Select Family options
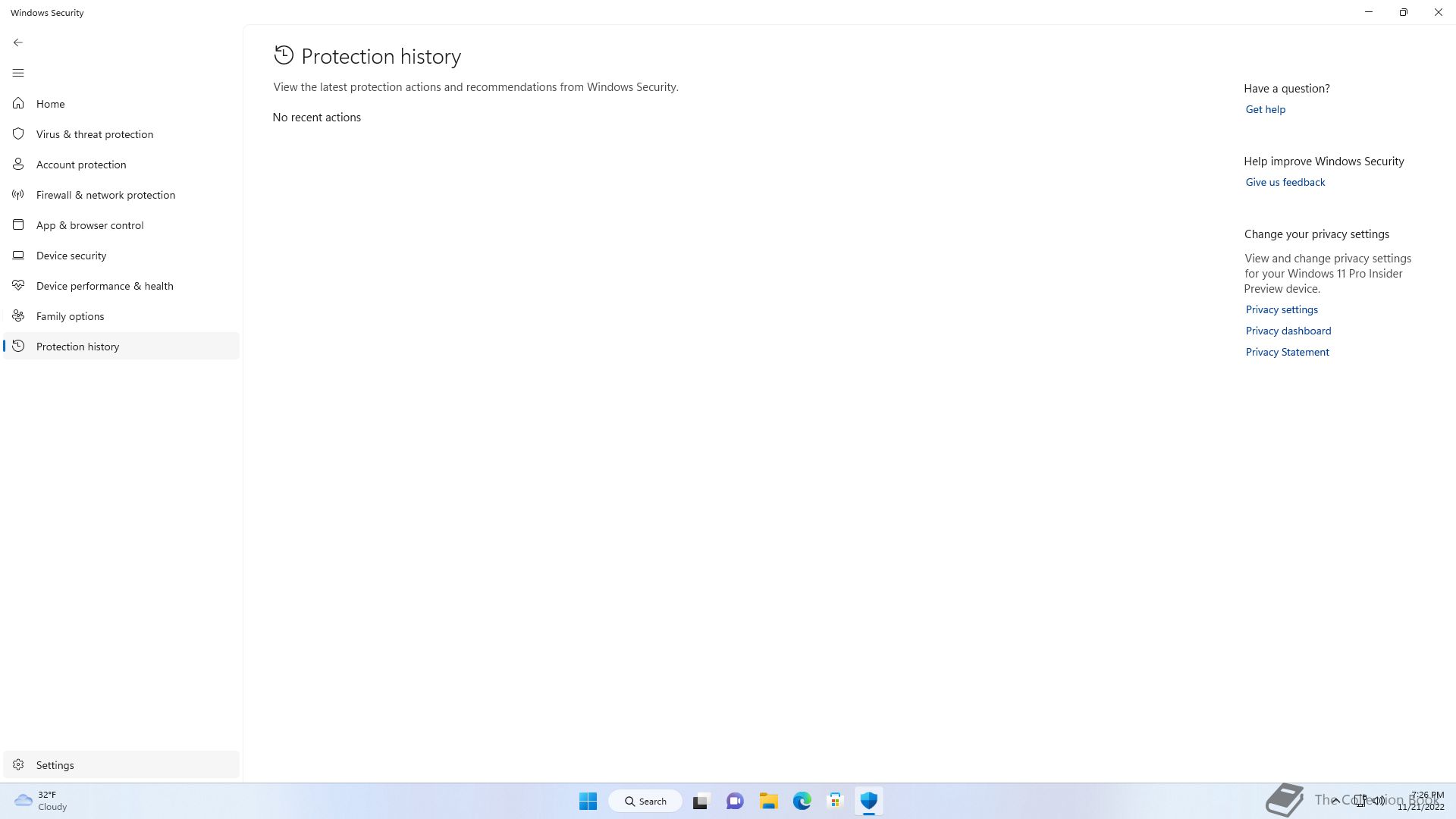The height and width of the screenshot is (819, 1456). 121,316
